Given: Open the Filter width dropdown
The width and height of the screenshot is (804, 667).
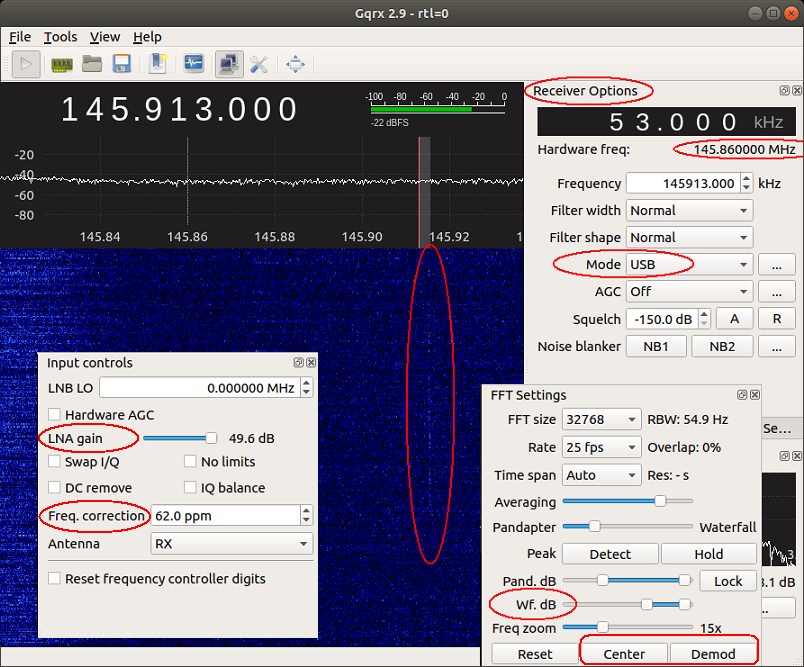Looking at the screenshot, I should [x=689, y=210].
